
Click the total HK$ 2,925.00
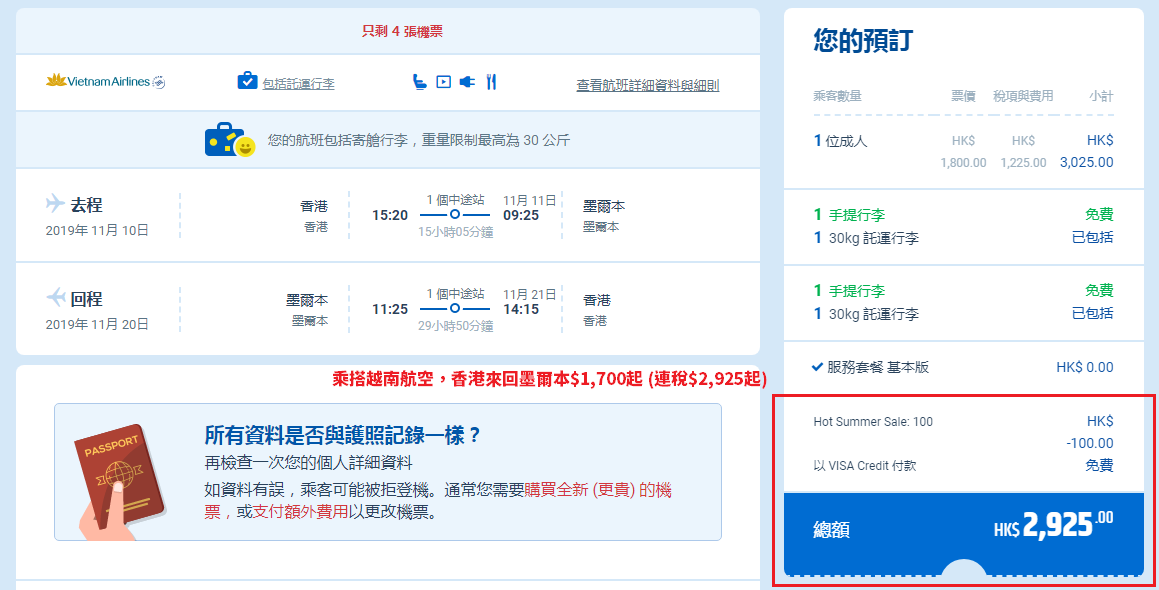(x=1053, y=525)
